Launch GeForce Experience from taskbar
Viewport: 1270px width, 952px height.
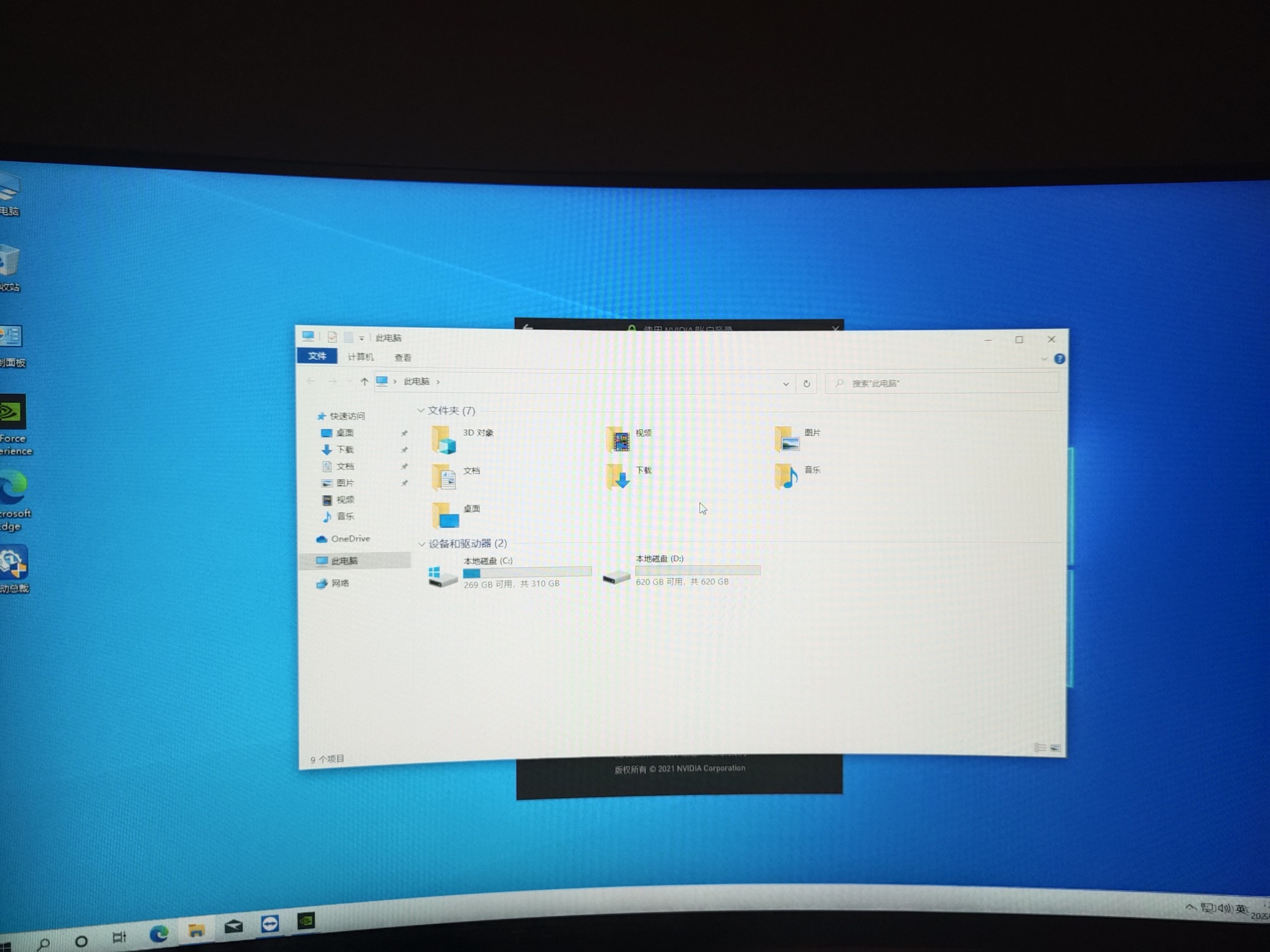coord(306,921)
